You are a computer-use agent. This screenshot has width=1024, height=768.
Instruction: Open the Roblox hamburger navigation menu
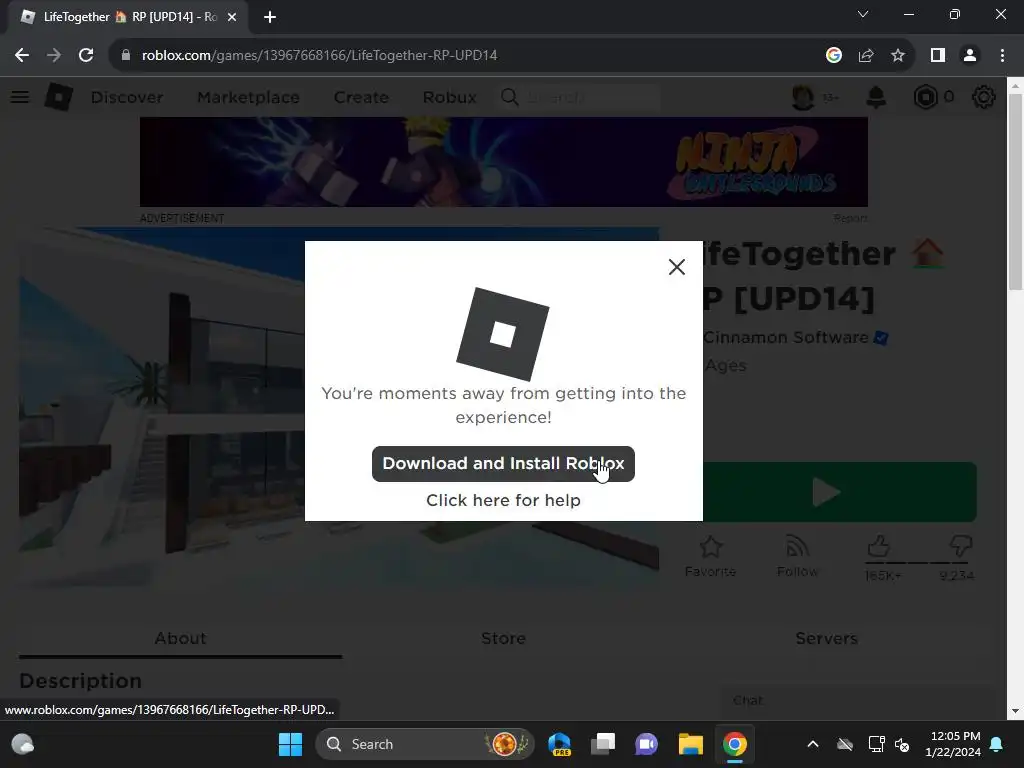pyautogui.click(x=20, y=97)
